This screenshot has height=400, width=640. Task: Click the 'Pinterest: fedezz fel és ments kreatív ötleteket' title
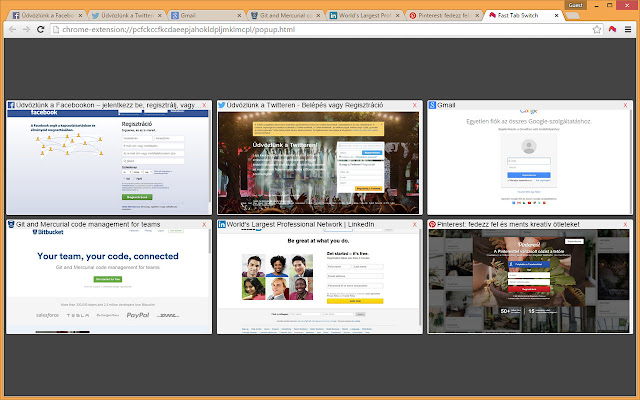(x=508, y=224)
